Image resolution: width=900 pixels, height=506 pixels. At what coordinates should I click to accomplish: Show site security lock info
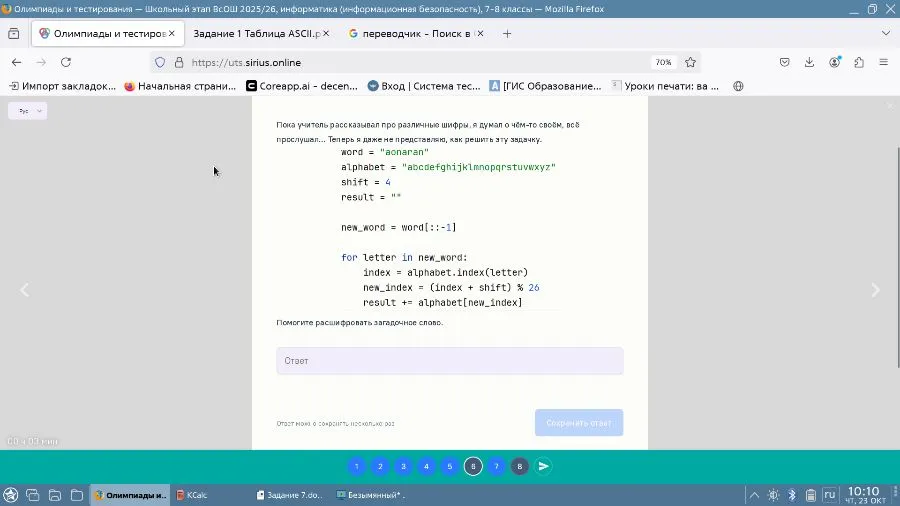pyautogui.click(x=179, y=63)
